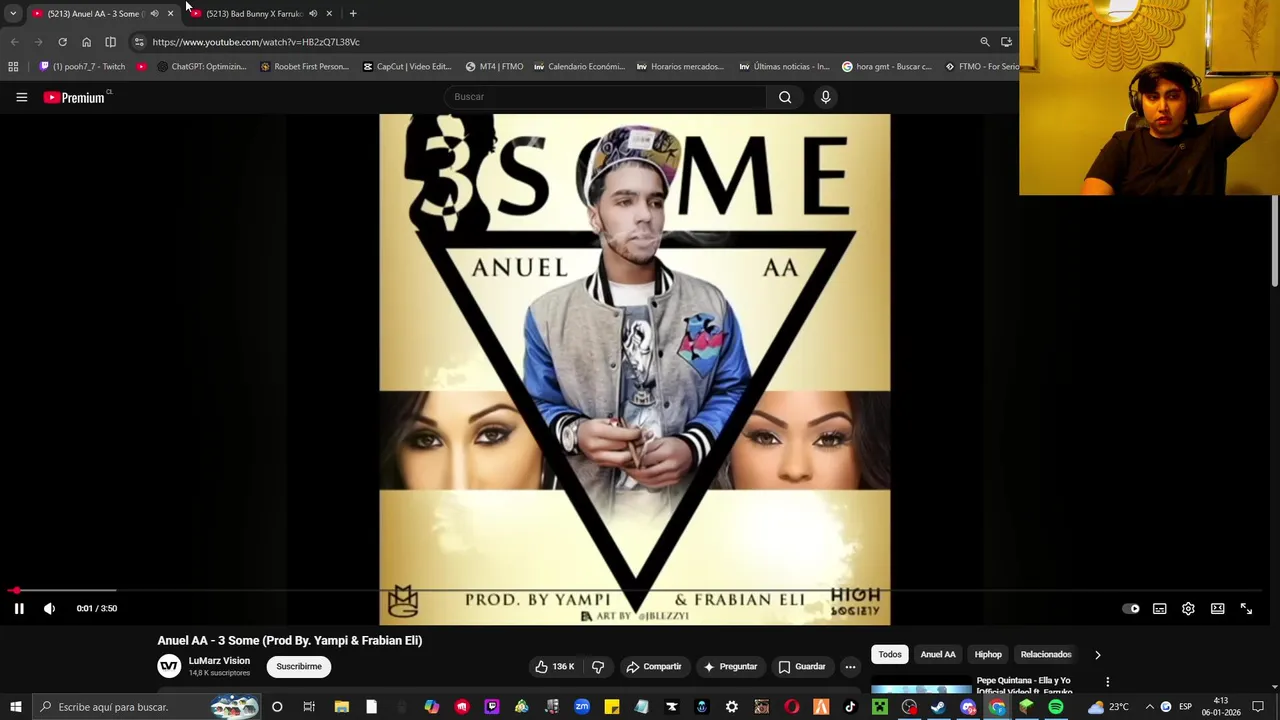
Task: Mute the video player volume icon
Action: point(49,608)
